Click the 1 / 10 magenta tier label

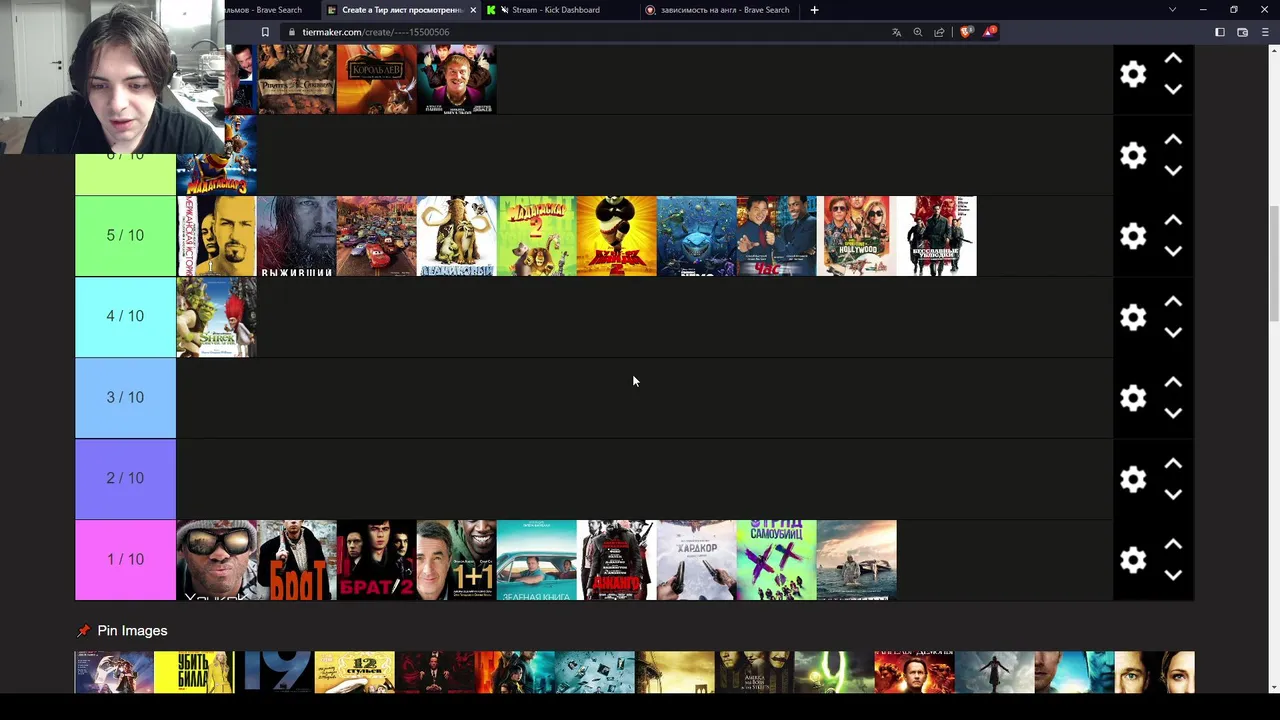click(125, 560)
